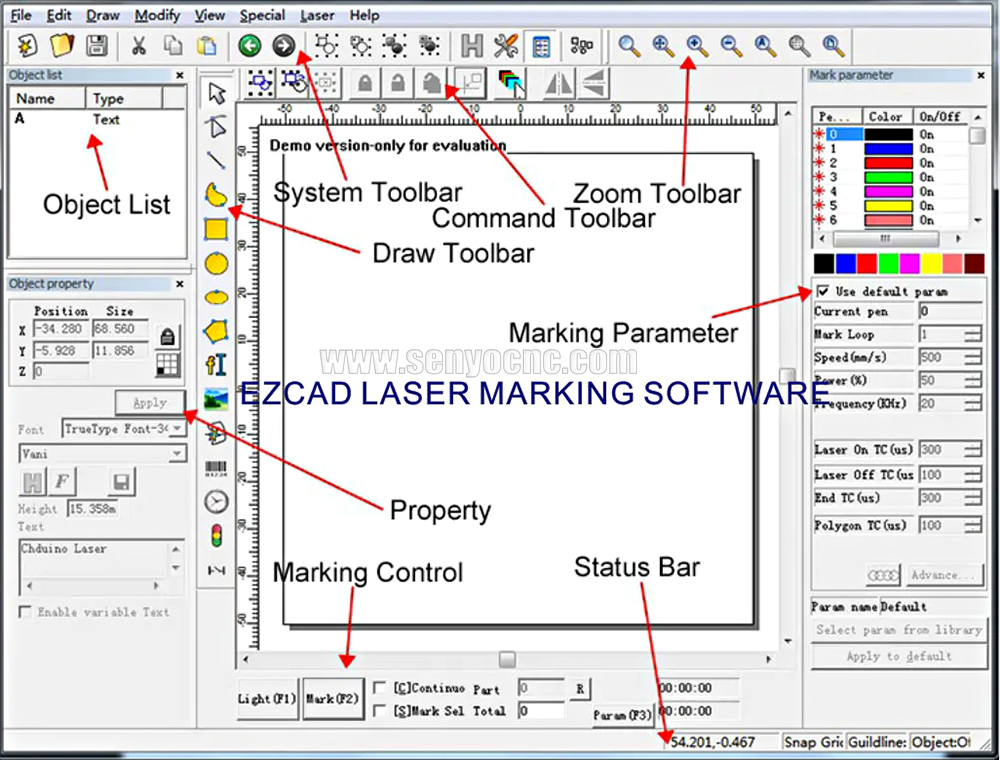Toggle the [C]Continuo checkbox

tap(379, 687)
